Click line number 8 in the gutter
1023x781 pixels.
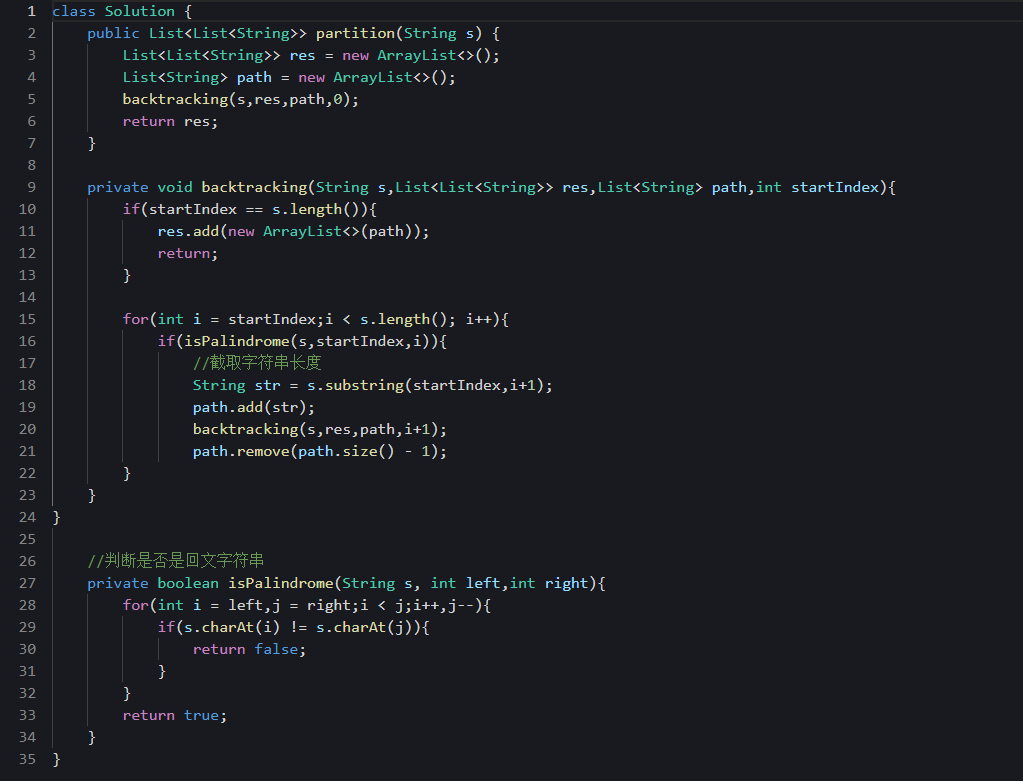31,165
